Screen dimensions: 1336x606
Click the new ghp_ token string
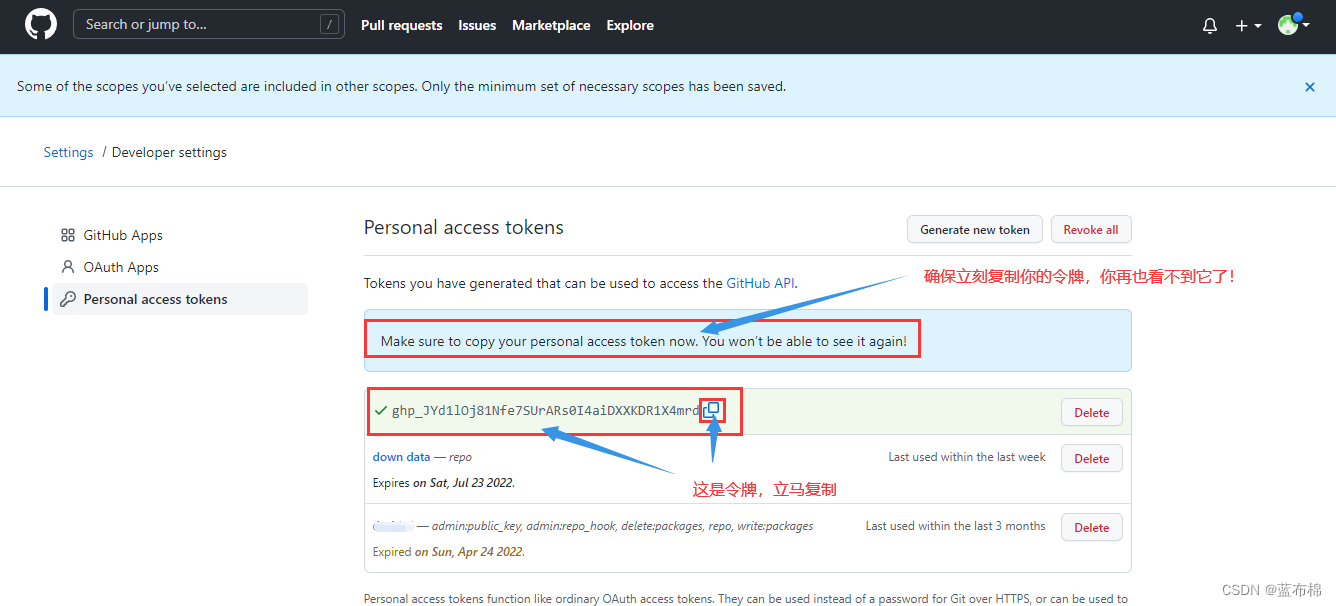click(546, 411)
